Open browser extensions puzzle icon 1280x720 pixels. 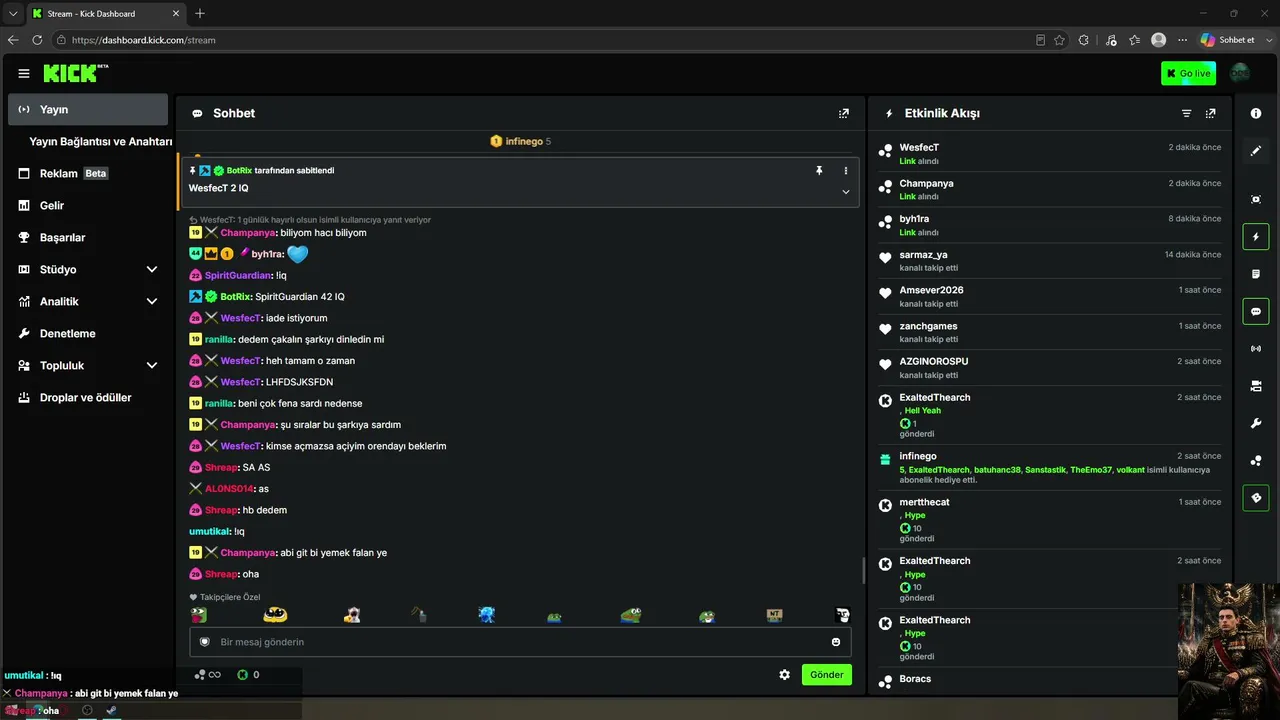pyautogui.click(x=1084, y=40)
